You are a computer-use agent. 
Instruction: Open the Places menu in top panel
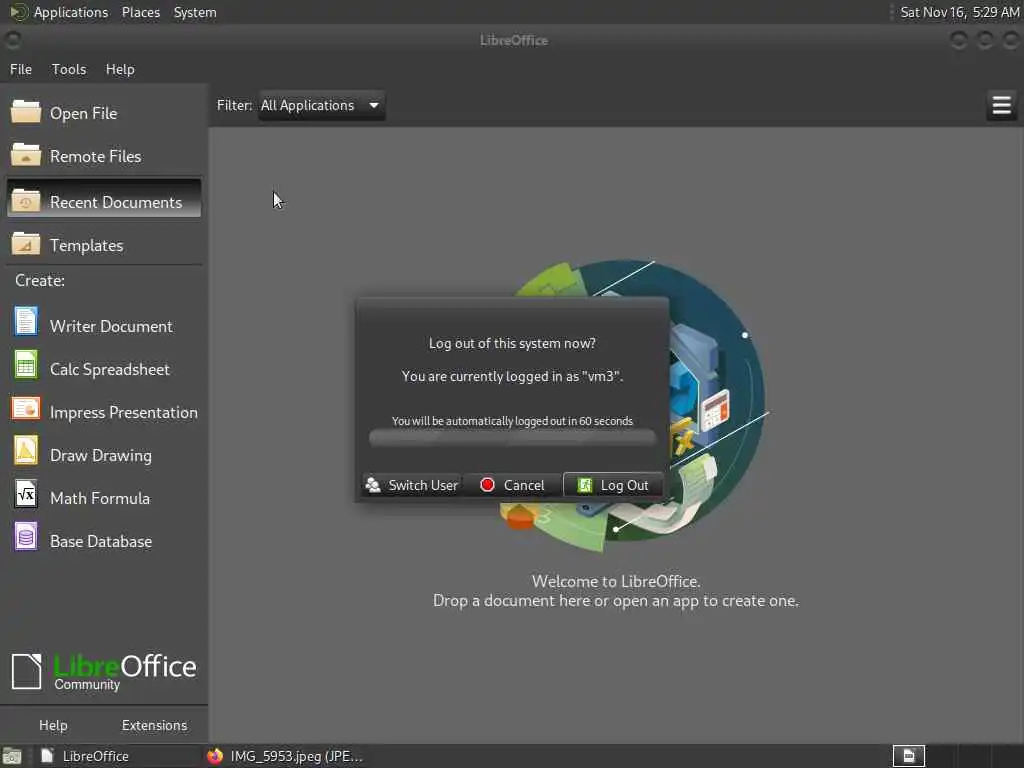[140, 12]
